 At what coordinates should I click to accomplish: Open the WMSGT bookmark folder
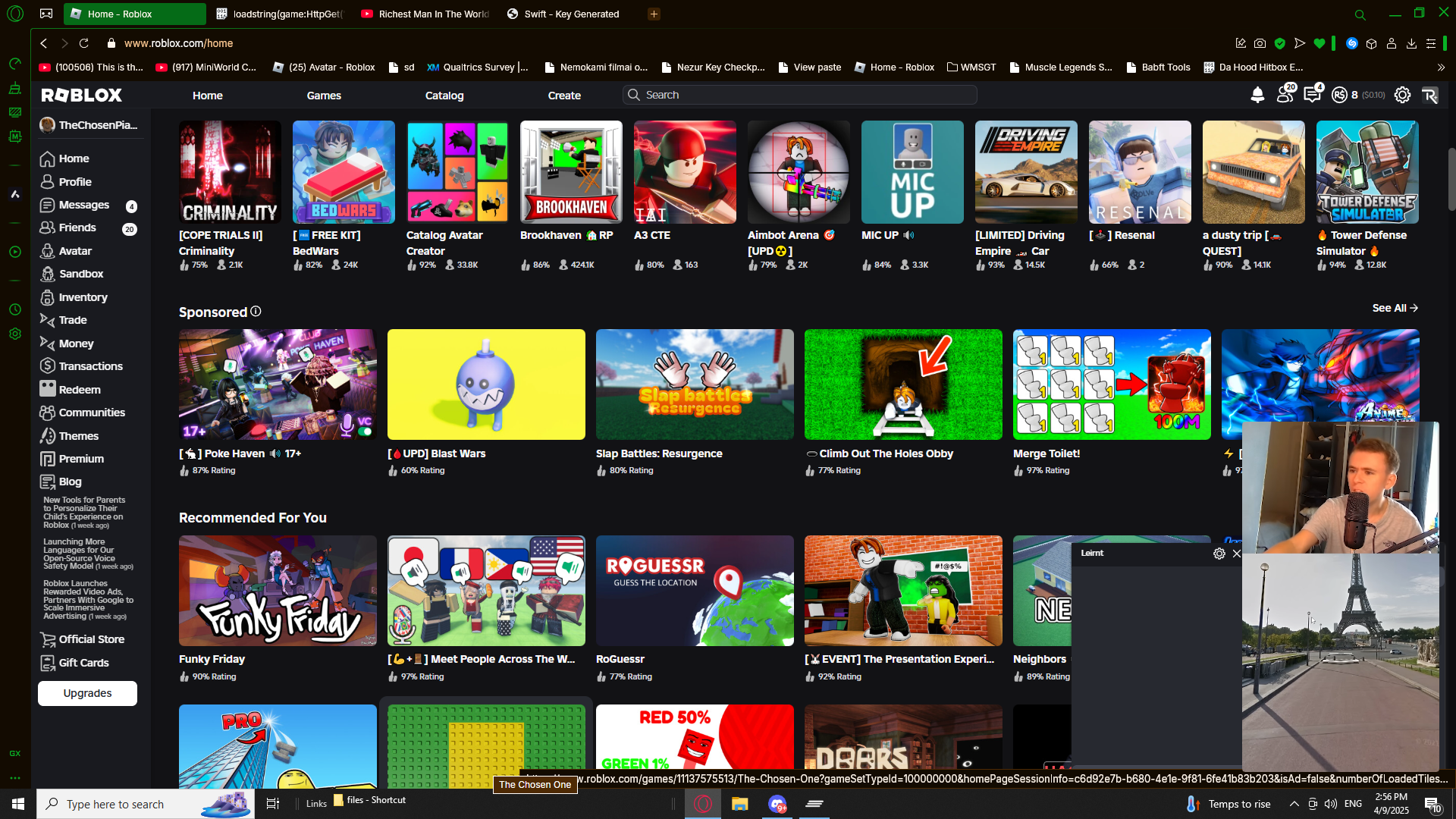pos(971,67)
